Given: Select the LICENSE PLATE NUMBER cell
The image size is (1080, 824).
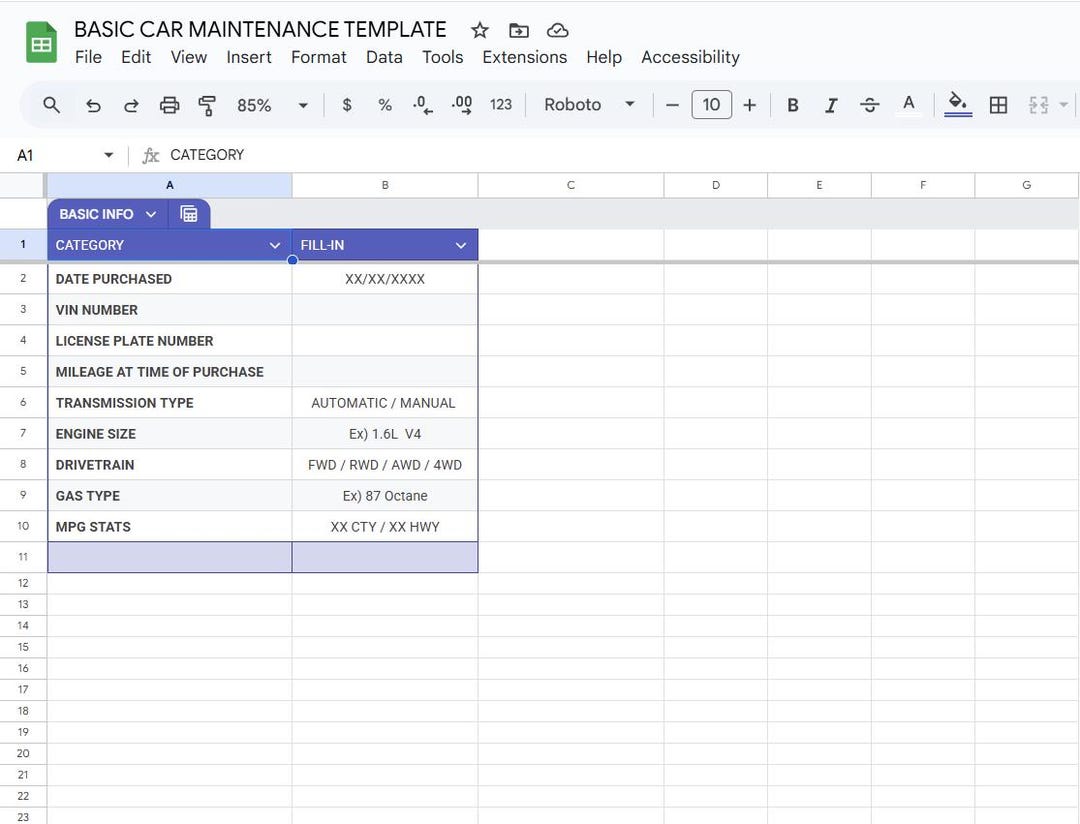Looking at the screenshot, I should (x=169, y=341).
